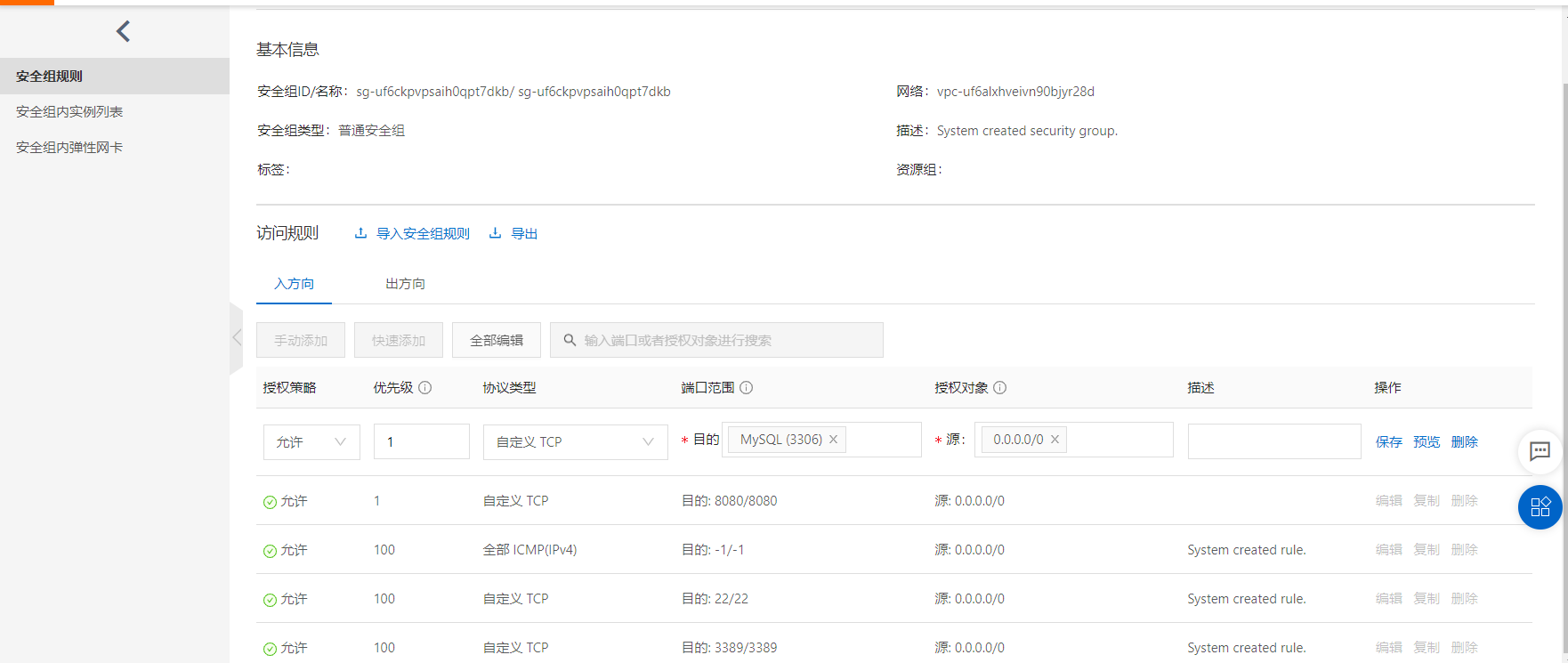
Task: Open the 自定义 TCP protocol dropdown
Action: pos(576,442)
